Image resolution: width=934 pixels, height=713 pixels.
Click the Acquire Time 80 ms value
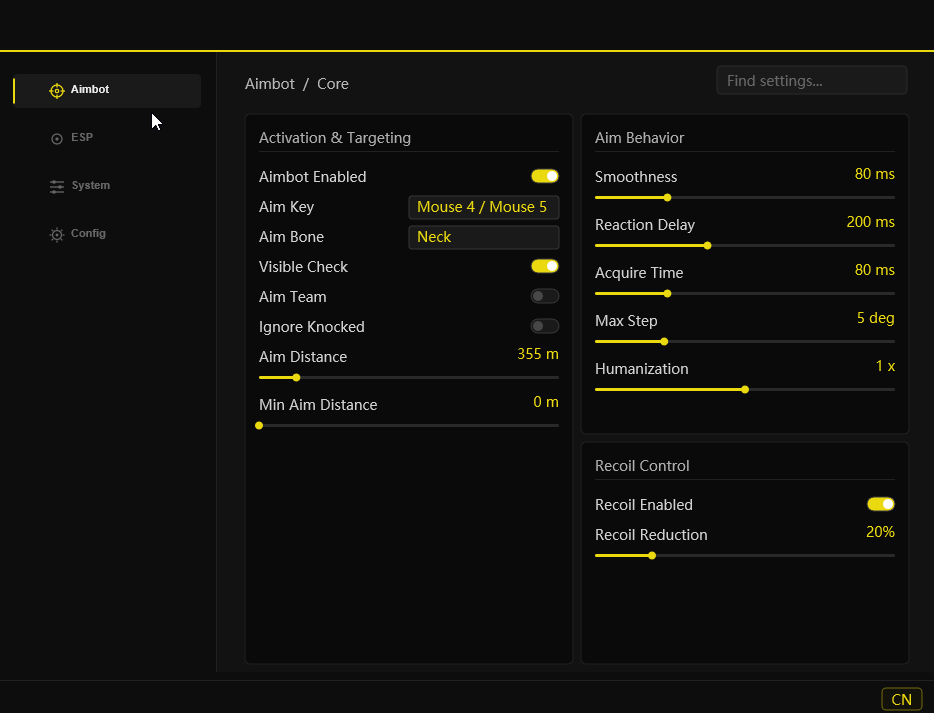click(874, 270)
